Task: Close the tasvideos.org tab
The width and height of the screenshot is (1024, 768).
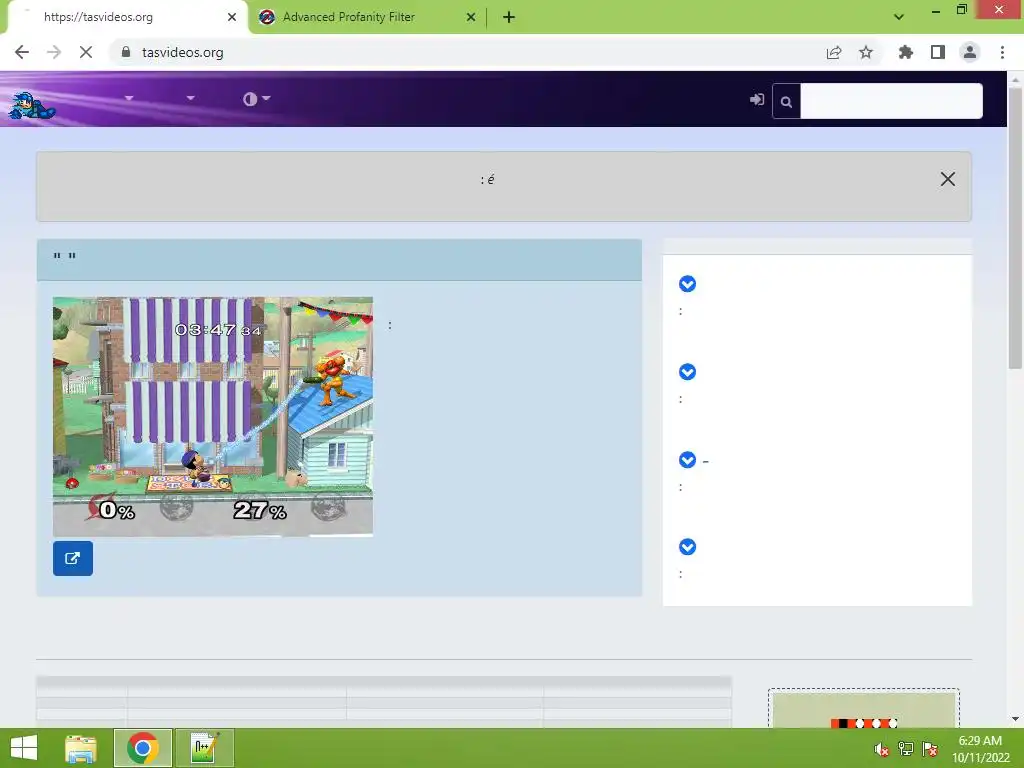Action: coord(232,17)
